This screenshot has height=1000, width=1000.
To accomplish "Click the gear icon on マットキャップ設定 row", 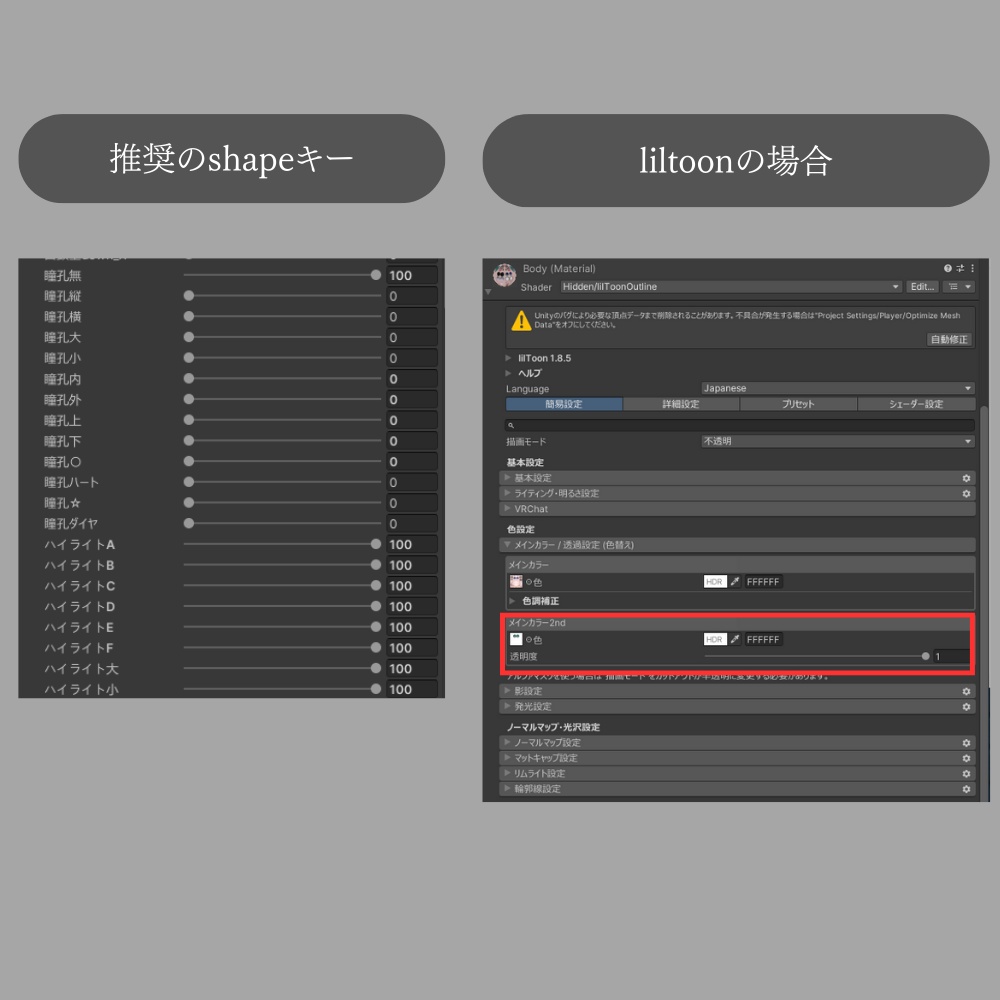I will click(x=966, y=758).
